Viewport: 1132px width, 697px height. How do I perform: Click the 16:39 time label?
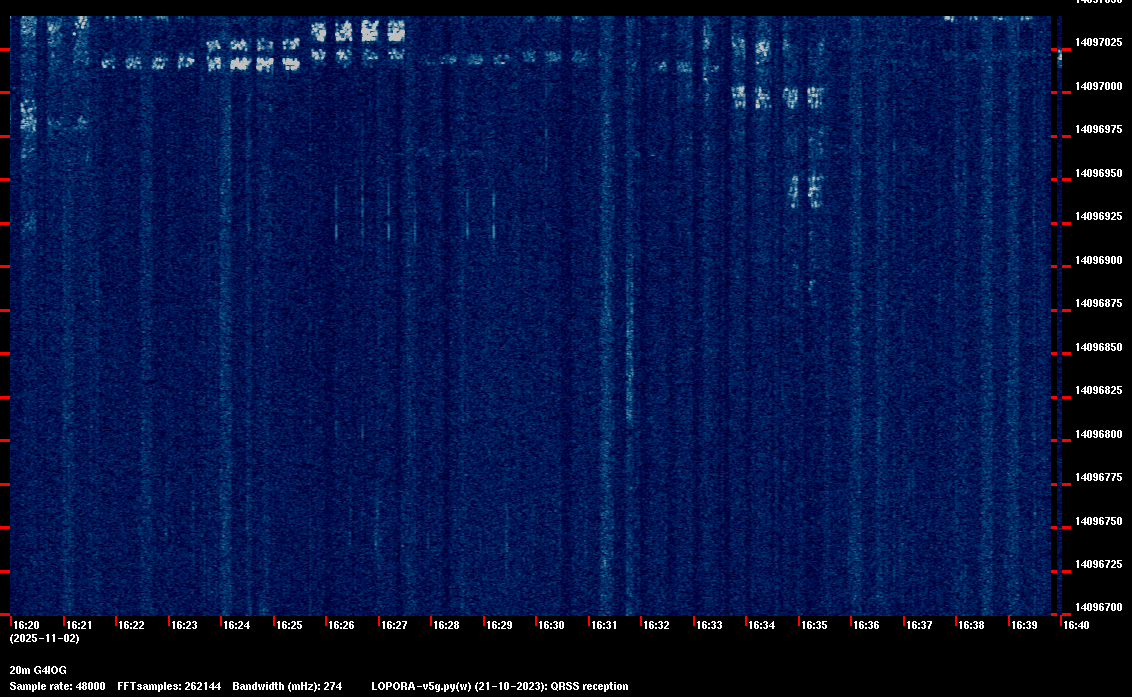(x=1024, y=625)
